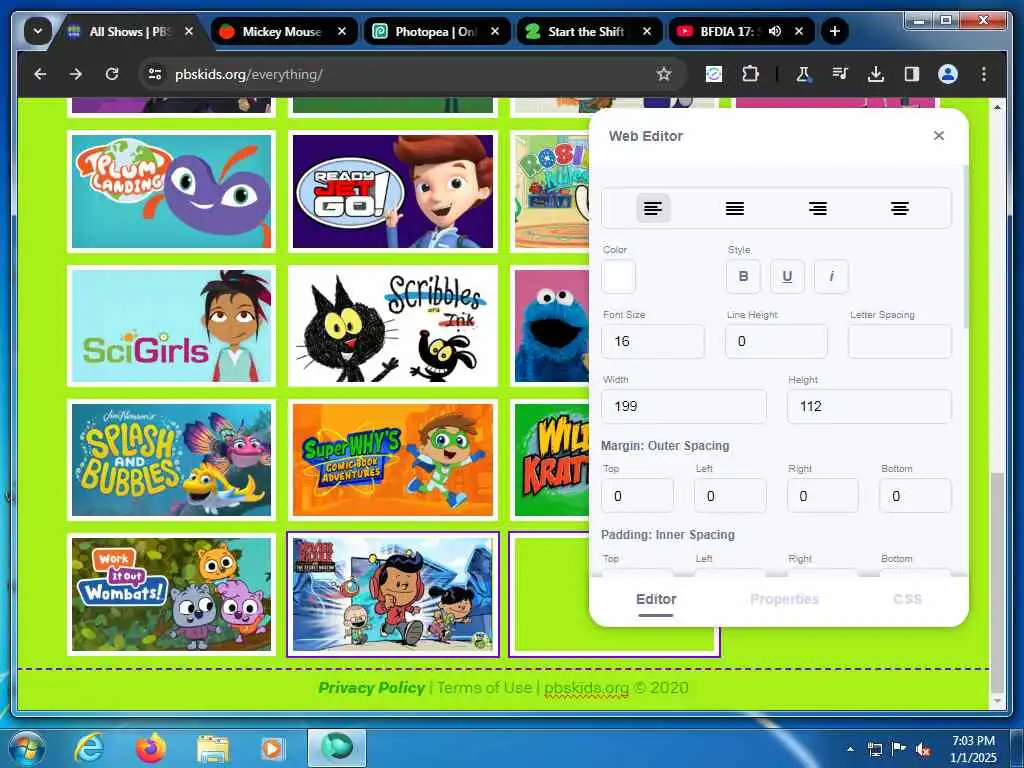
Task: Open the Windows Start menu
Action: pos(27,748)
